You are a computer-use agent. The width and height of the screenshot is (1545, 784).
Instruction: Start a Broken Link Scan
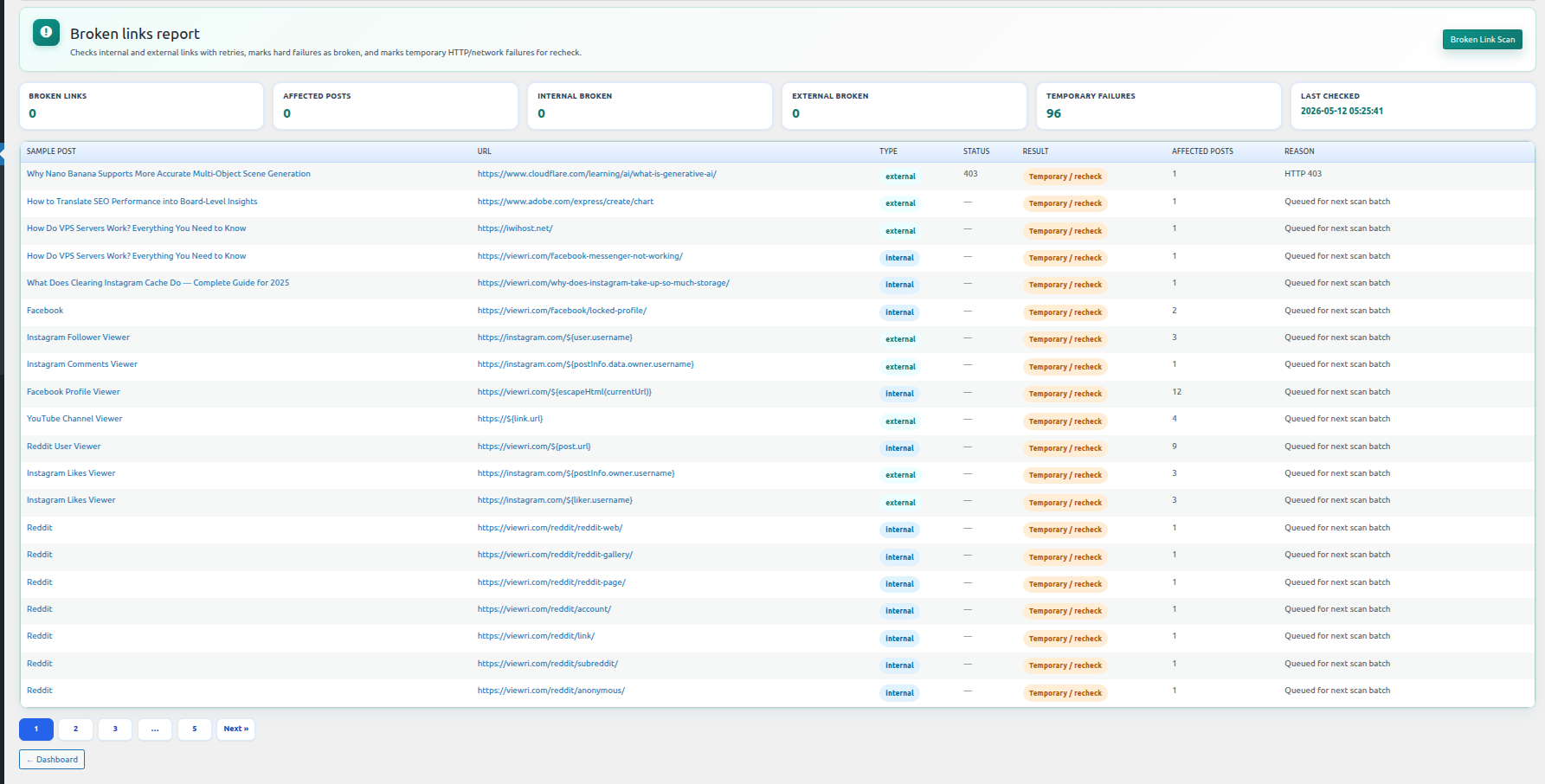1482,39
